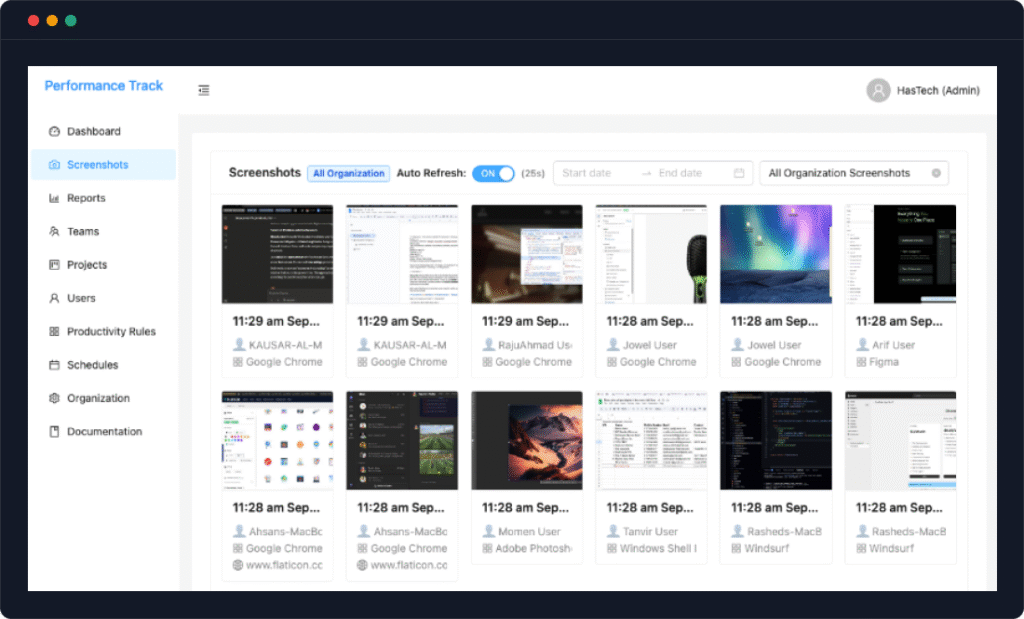This screenshot has height=619, width=1024.
Task: Go to the Users page
Action: point(81,298)
